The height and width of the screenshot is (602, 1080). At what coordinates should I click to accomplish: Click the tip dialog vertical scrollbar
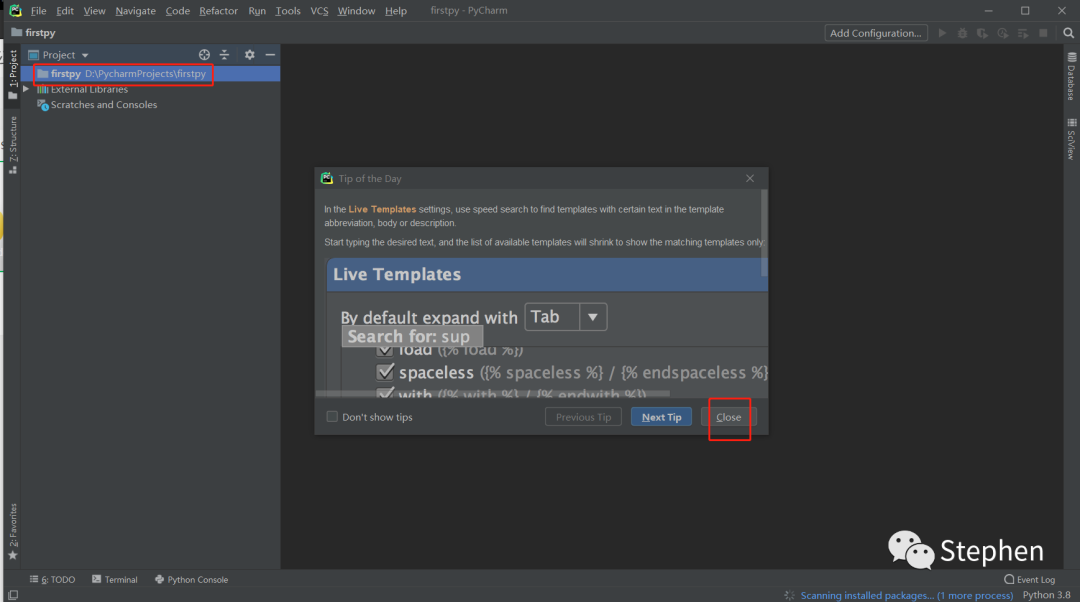764,232
